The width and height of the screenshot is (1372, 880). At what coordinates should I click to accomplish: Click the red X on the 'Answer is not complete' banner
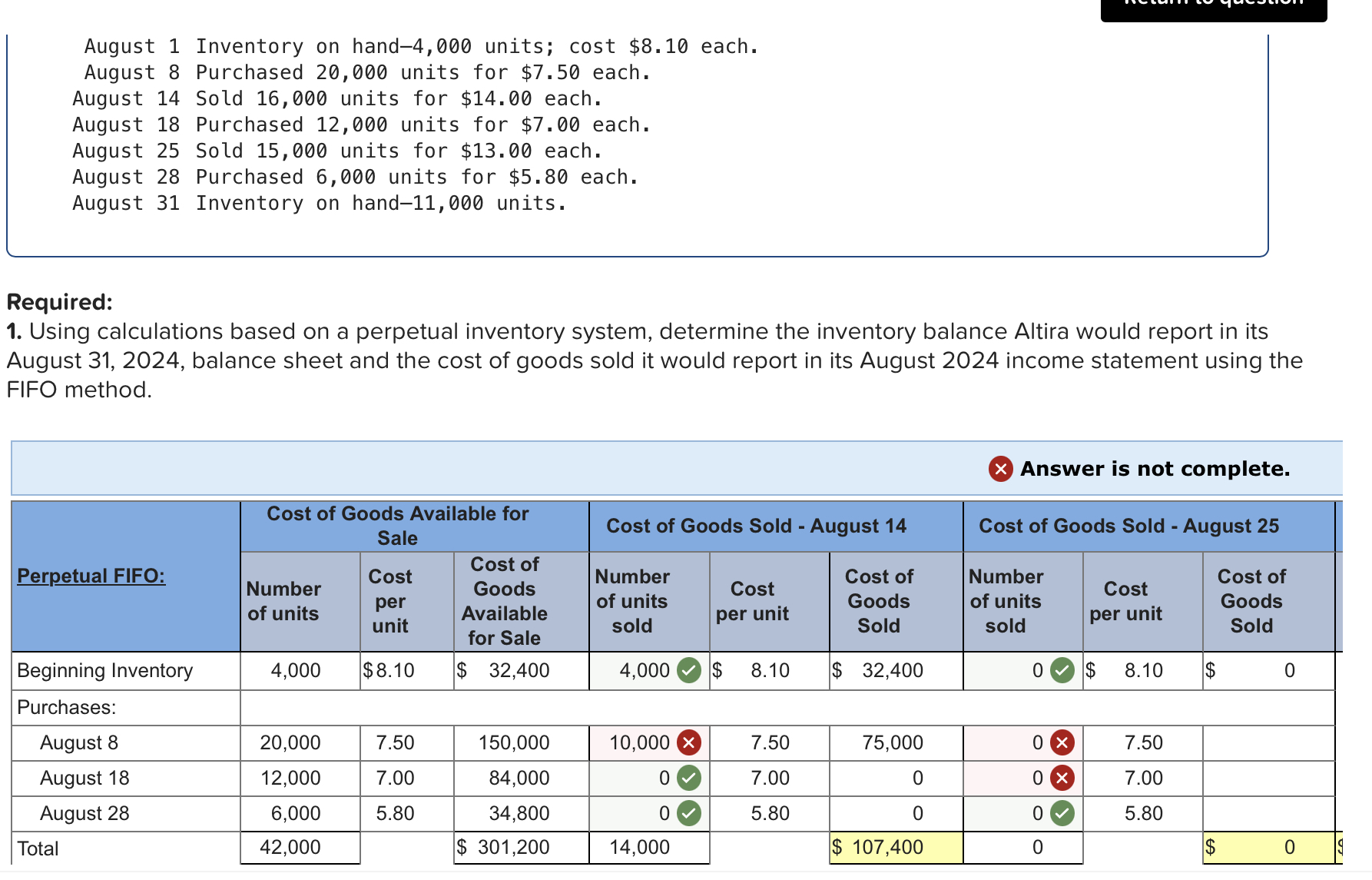coord(1000,469)
